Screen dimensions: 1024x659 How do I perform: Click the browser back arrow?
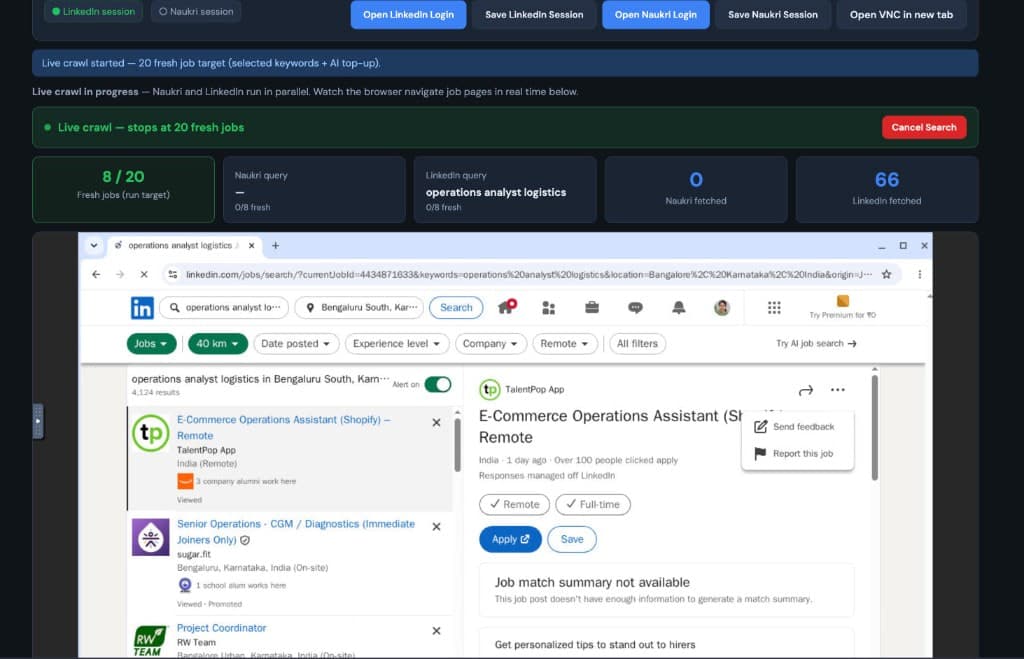pos(96,274)
